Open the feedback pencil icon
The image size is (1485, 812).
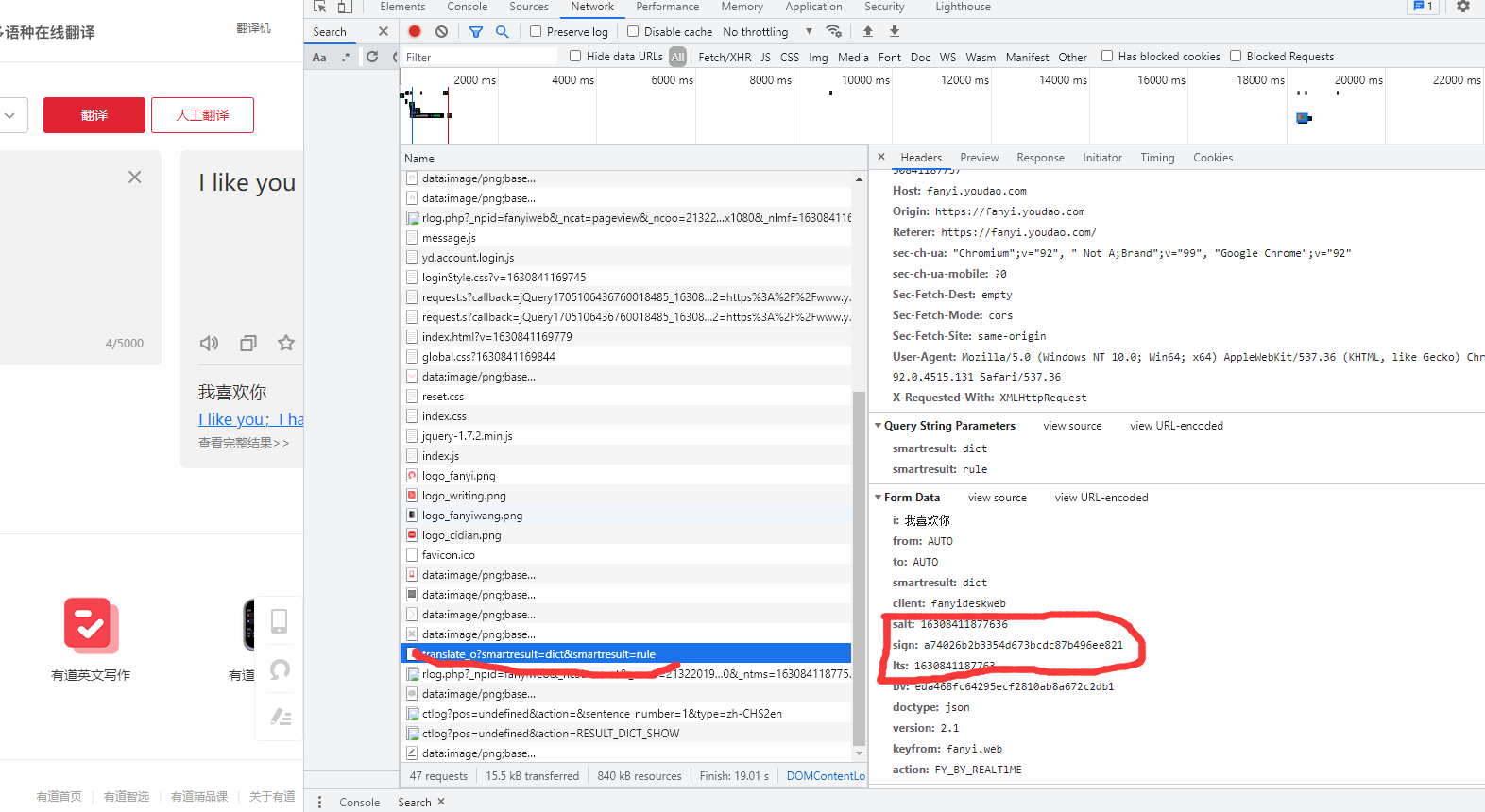click(x=281, y=717)
